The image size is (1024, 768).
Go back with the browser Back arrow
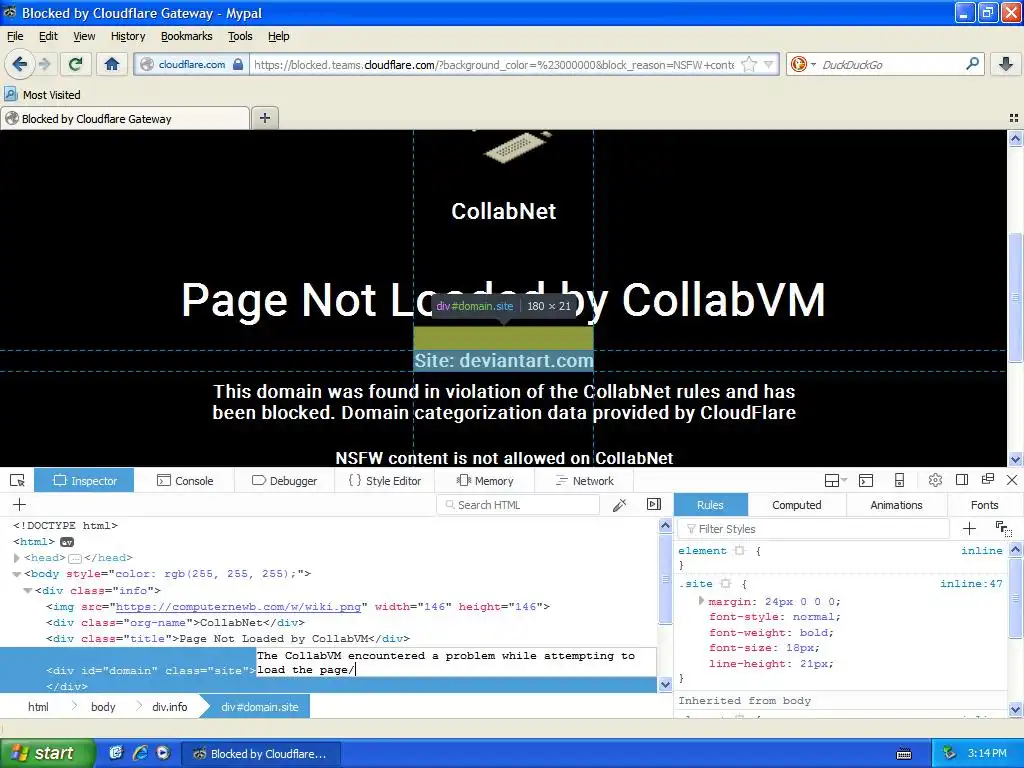(20, 64)
